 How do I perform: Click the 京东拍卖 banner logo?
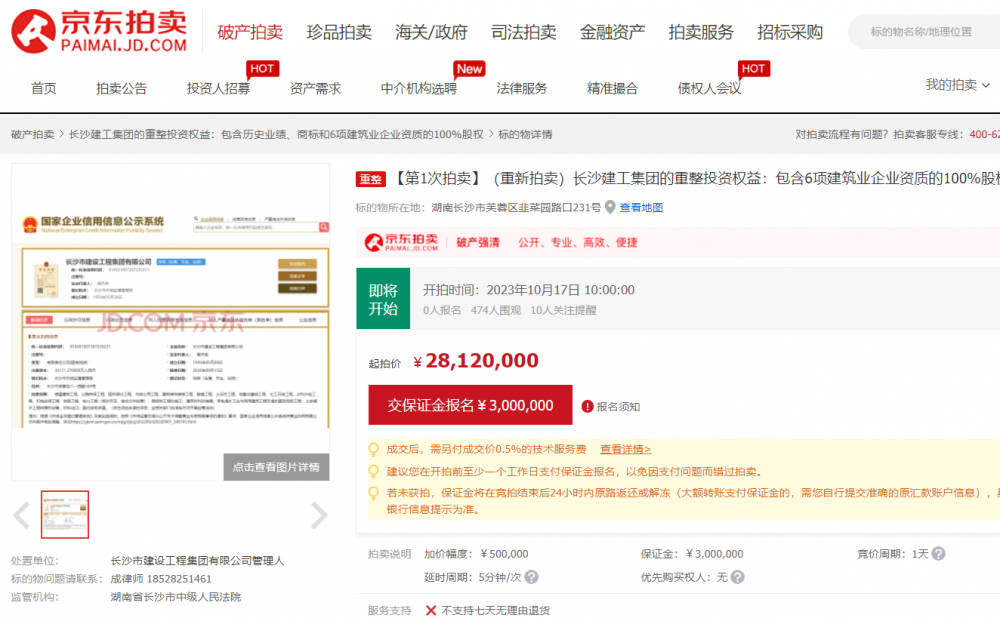[401, 242]
